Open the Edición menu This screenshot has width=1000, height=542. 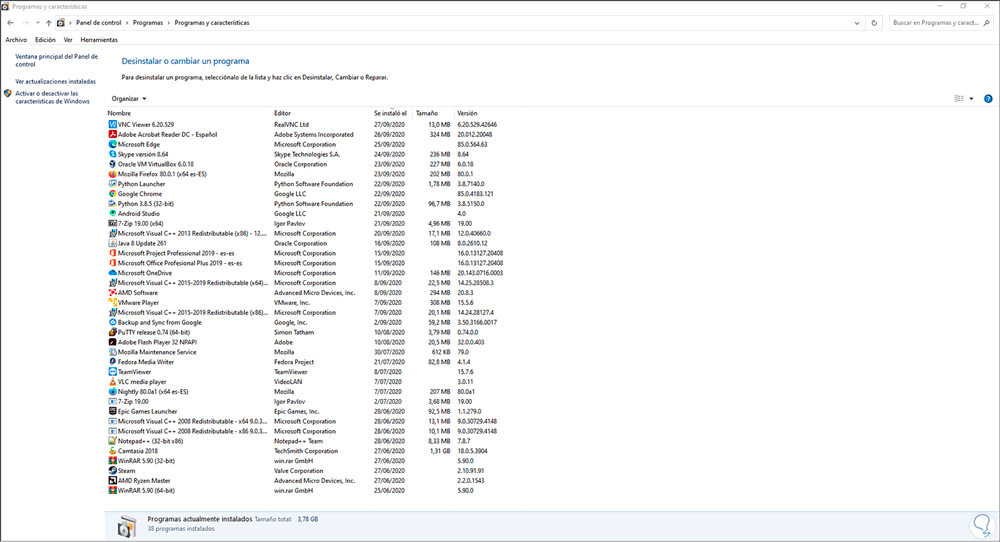(x=45, y=40)
